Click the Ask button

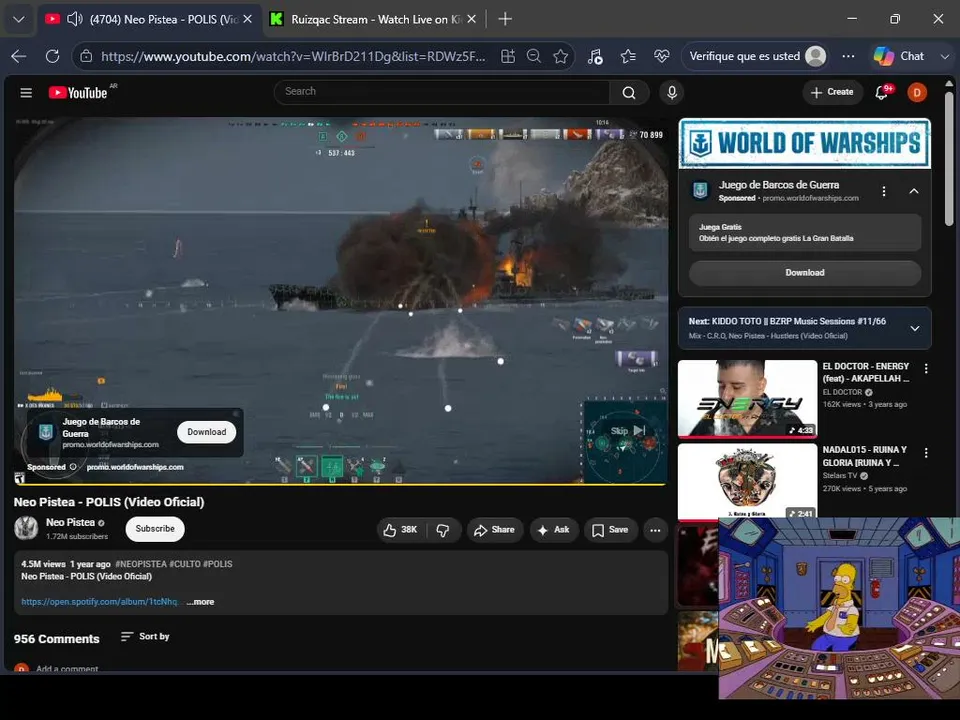pos(553,530)
